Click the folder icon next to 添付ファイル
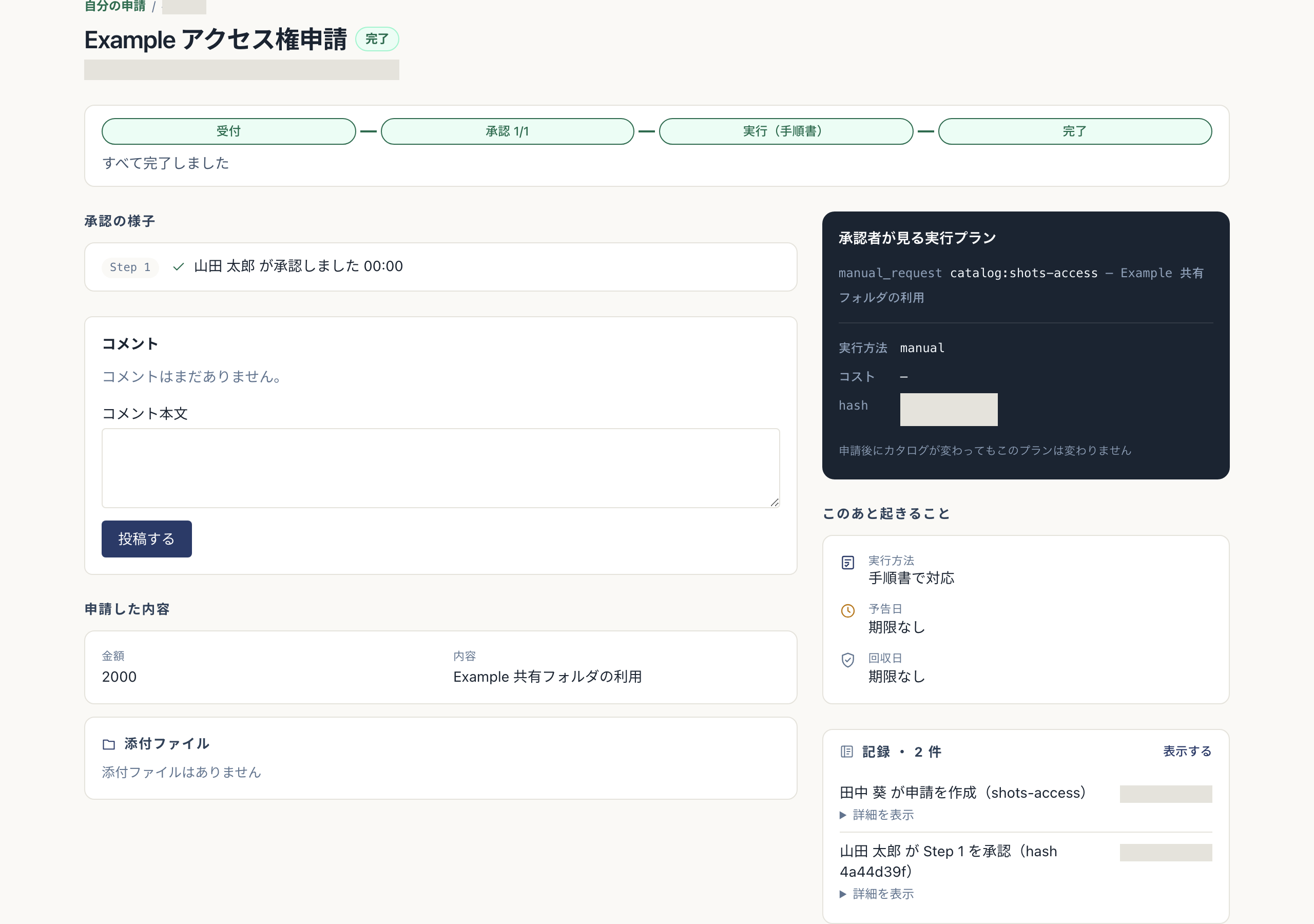The width and height of the screenshot is (1314, 924). [x=109, y=744]
